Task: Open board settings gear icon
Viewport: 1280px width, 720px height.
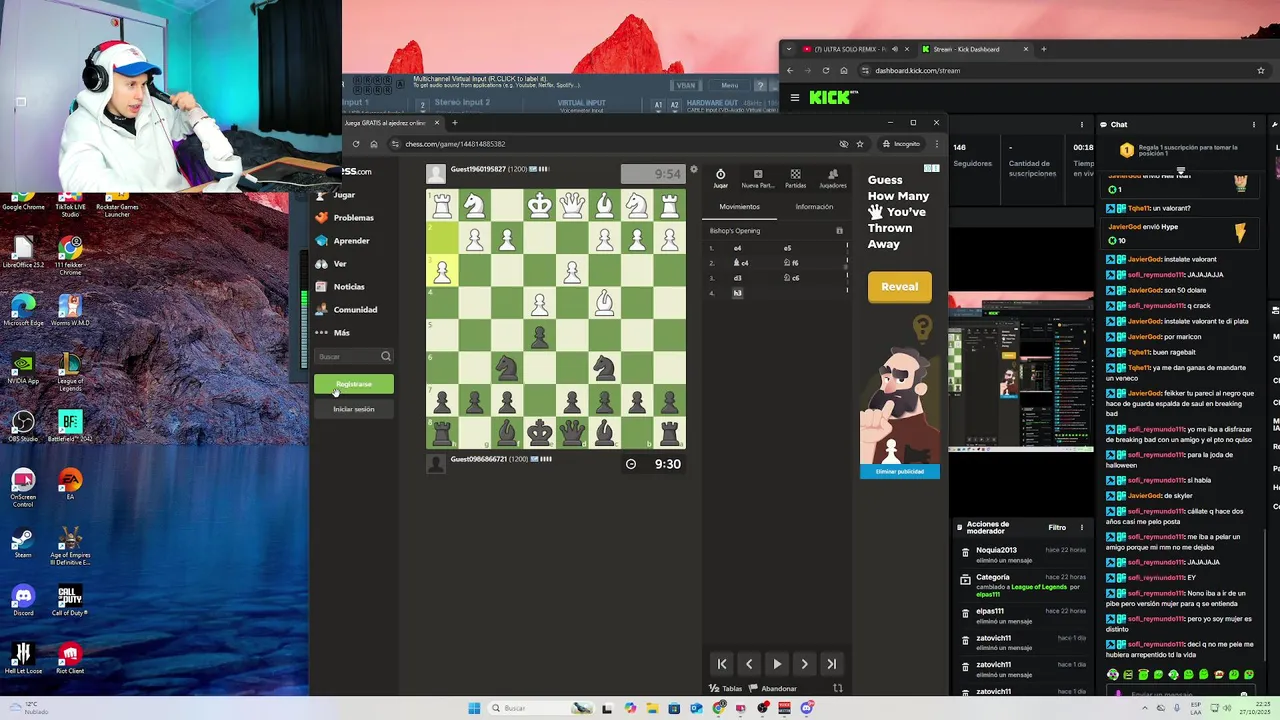Action: pyautogui.click(x=693, y=169)
